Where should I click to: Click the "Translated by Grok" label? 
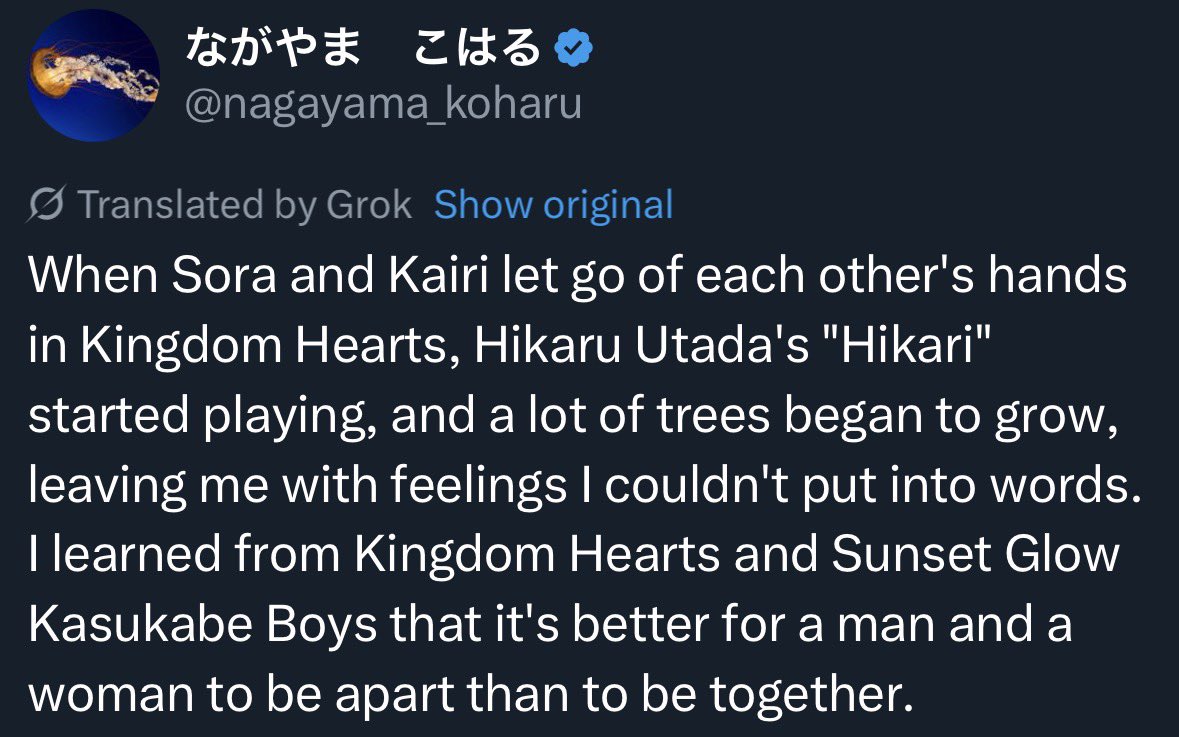click(x=244, y=205)
